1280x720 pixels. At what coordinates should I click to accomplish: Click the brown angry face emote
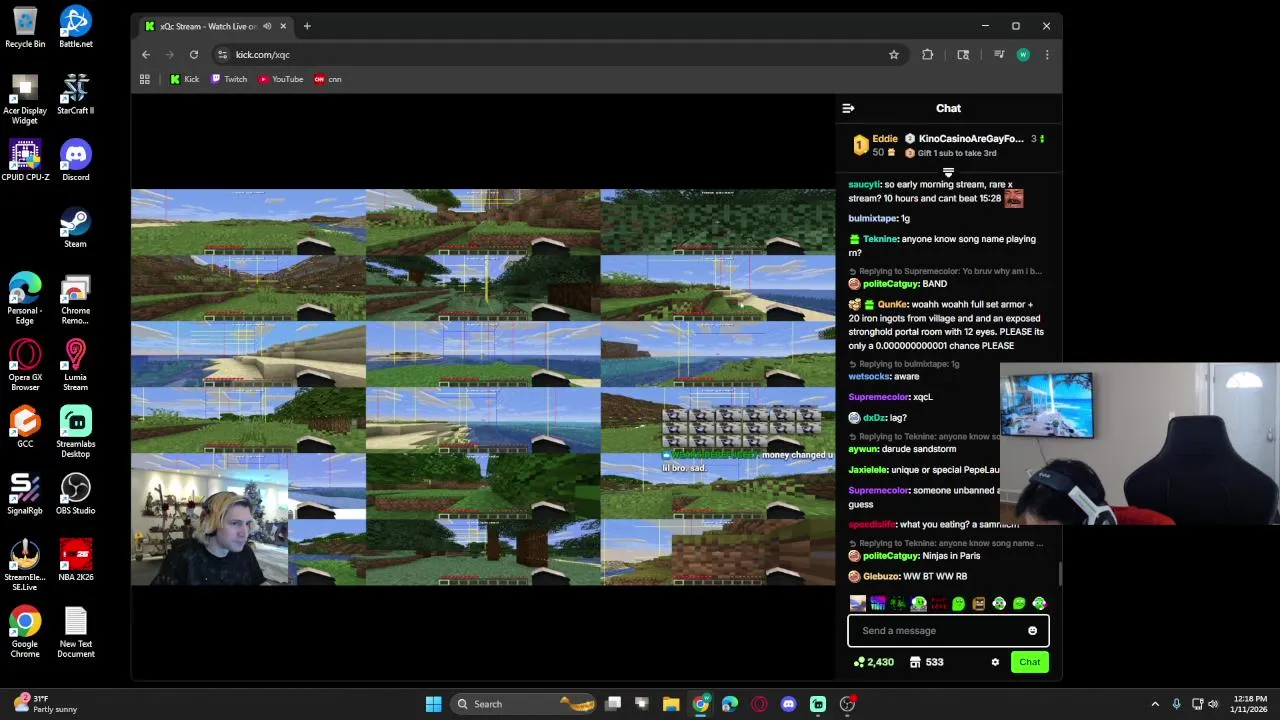click(x=979, y=603)
